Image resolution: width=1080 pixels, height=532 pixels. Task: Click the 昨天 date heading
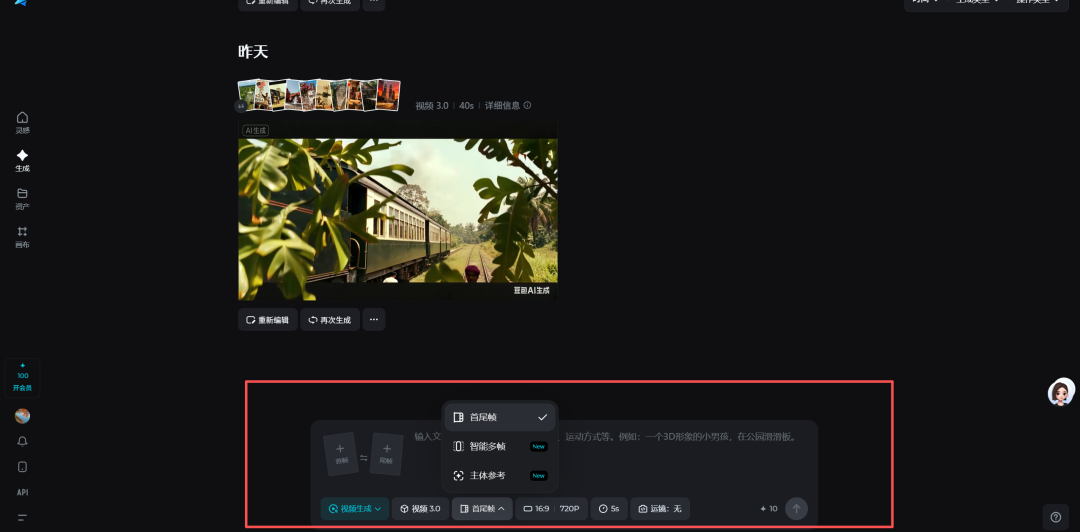253,52
